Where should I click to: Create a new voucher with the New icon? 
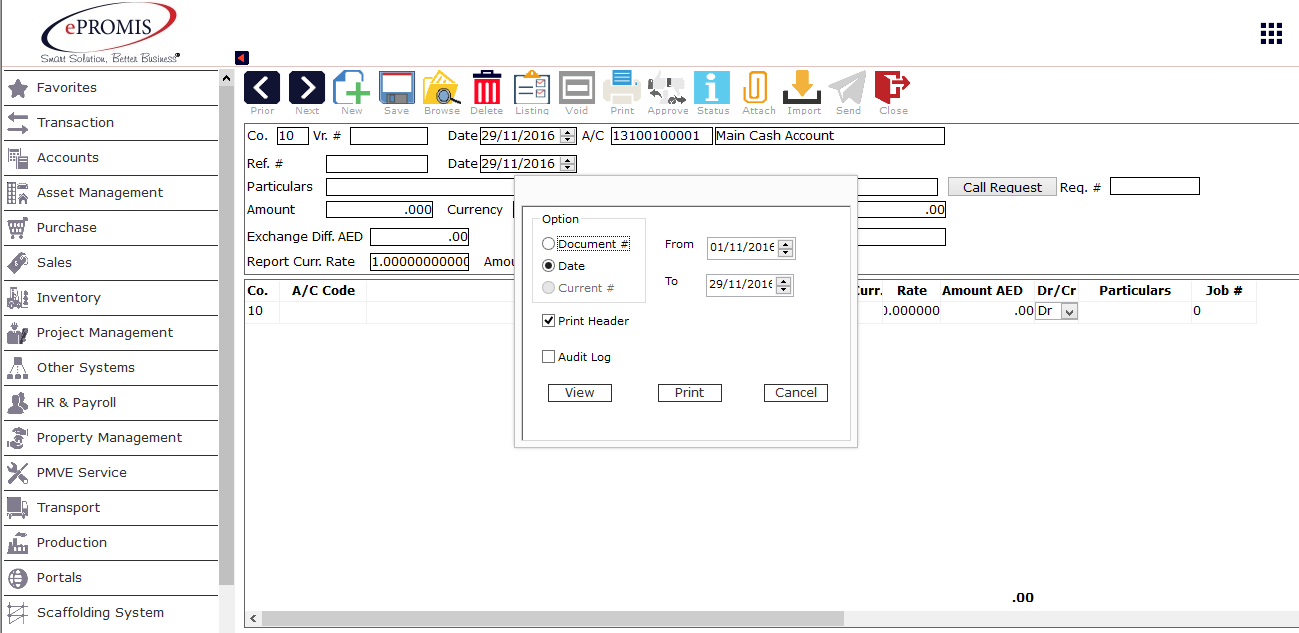click(x=351, y=88)
